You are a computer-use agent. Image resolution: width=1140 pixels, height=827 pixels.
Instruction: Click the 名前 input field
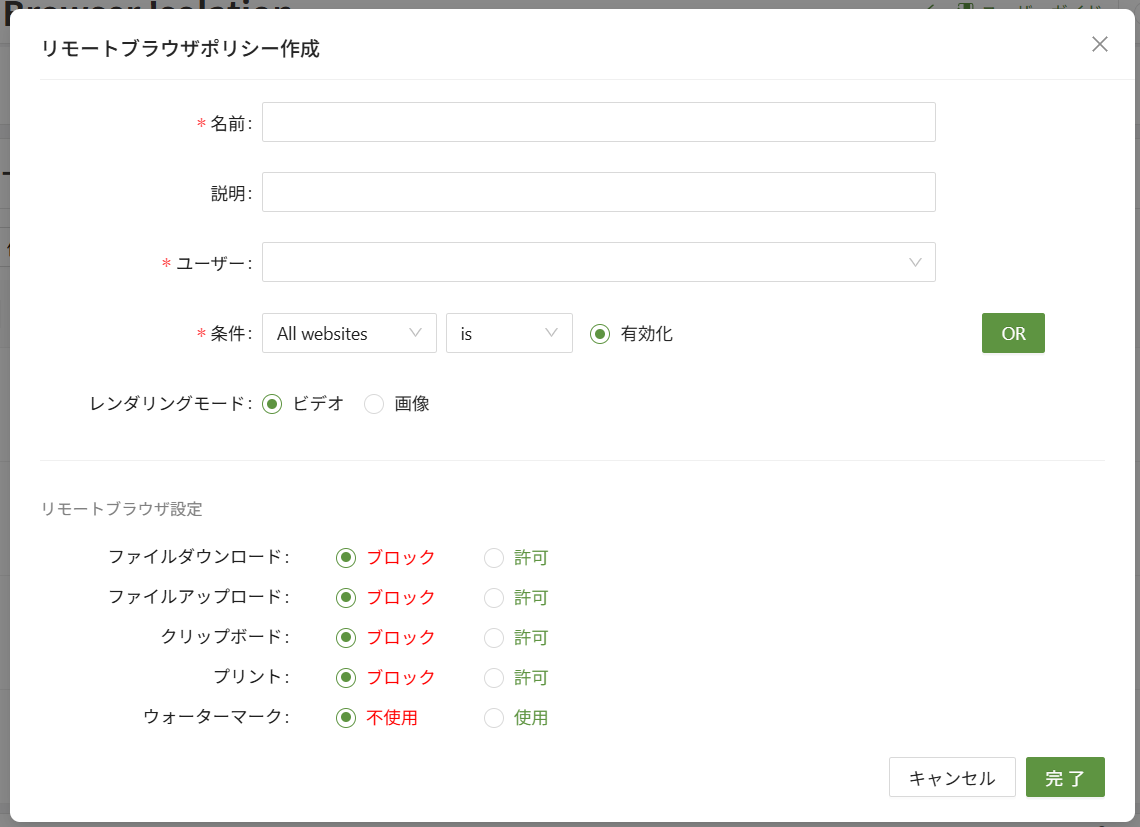click(598, 121)
